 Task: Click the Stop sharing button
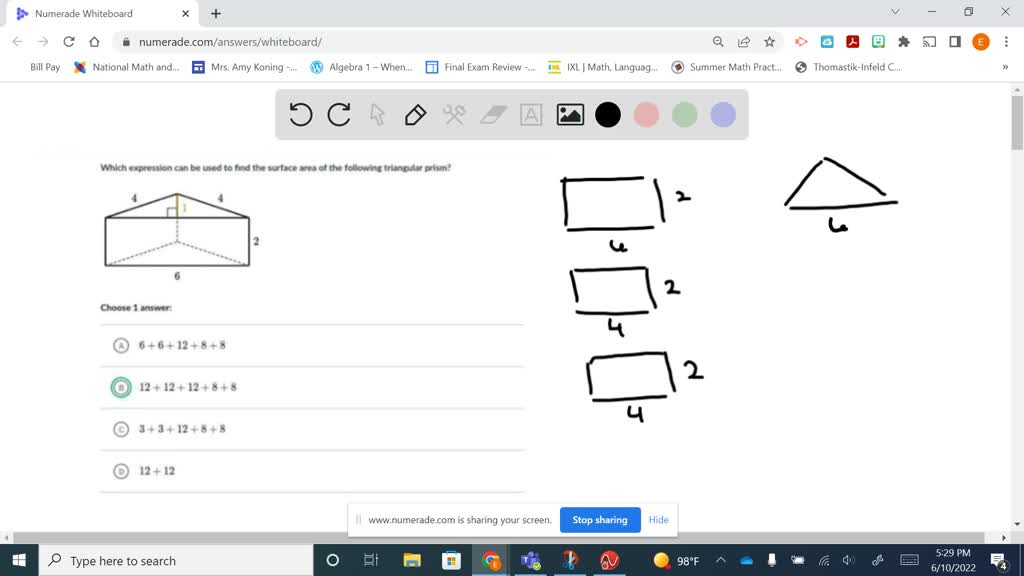(600, 519)
